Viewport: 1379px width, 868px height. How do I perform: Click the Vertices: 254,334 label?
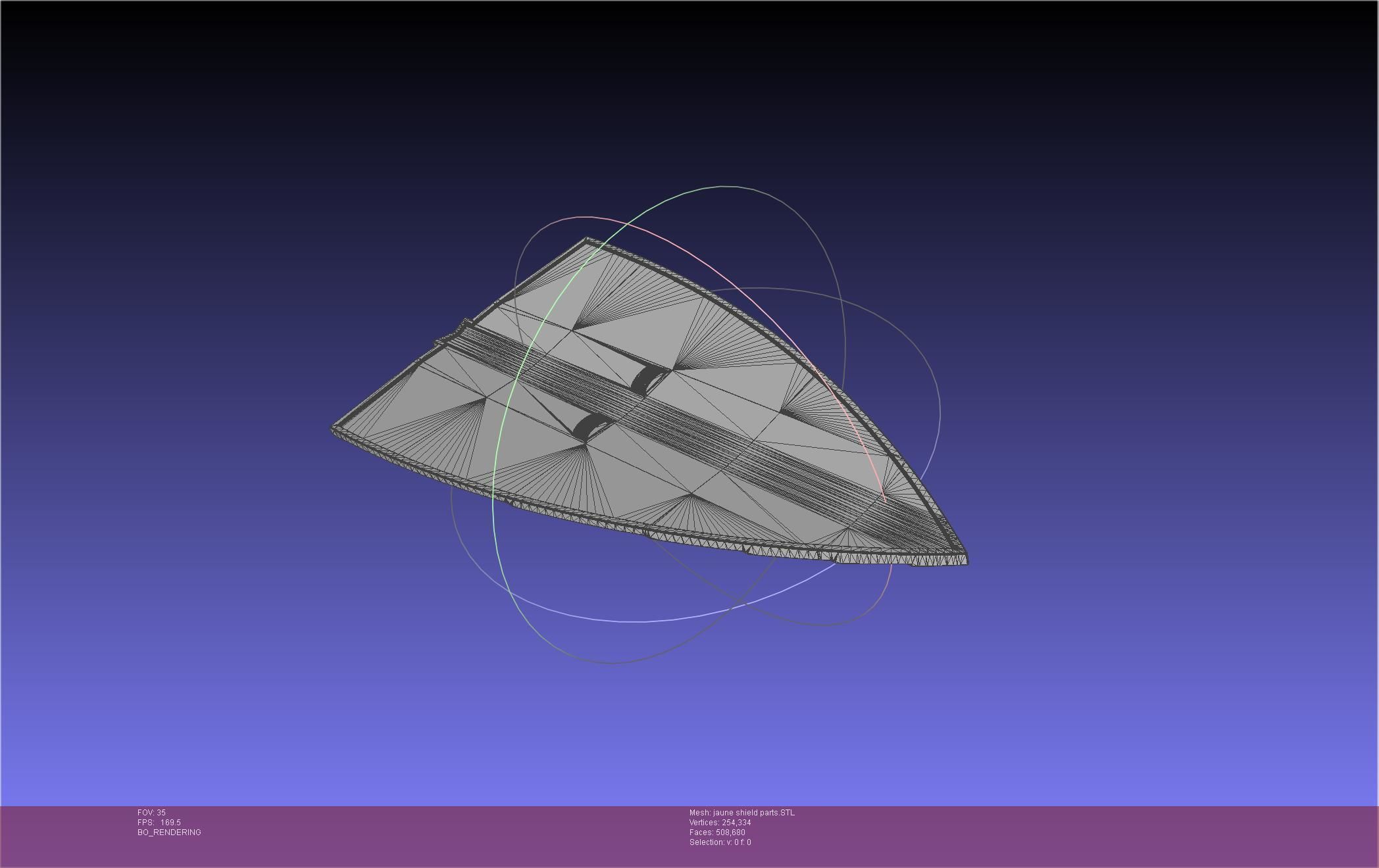pos(720,823)
